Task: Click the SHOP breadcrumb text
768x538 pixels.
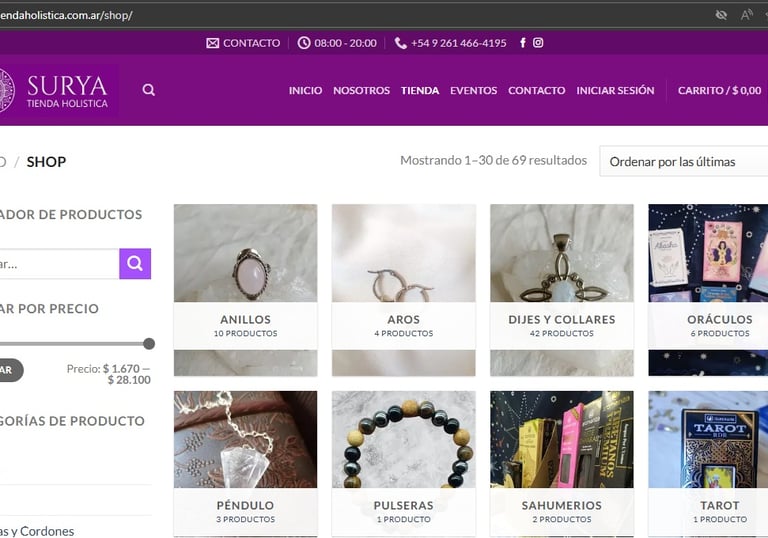Action: click(x=47, y=162)
